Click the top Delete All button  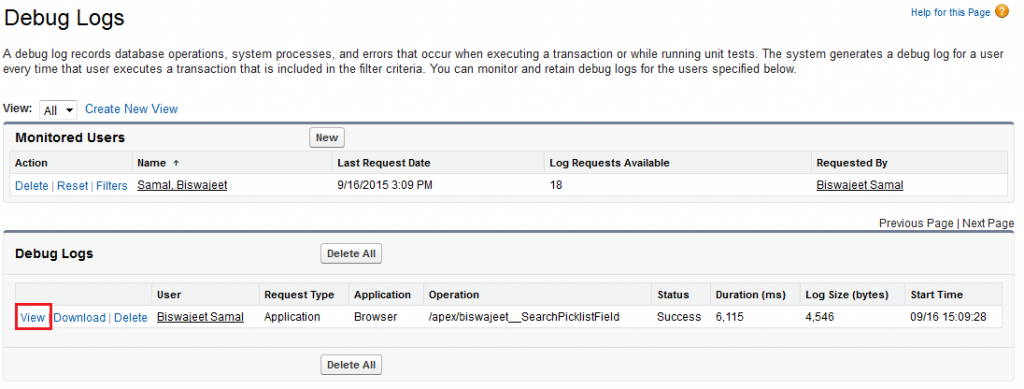click(x=351, y=254)
